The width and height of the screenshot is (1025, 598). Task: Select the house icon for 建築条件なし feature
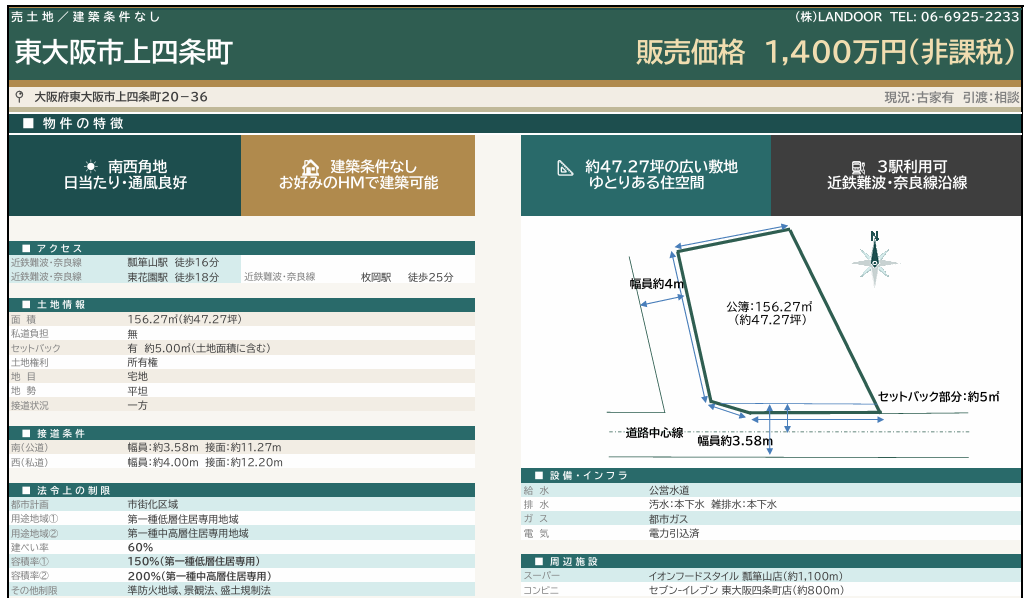coord(311,165)
